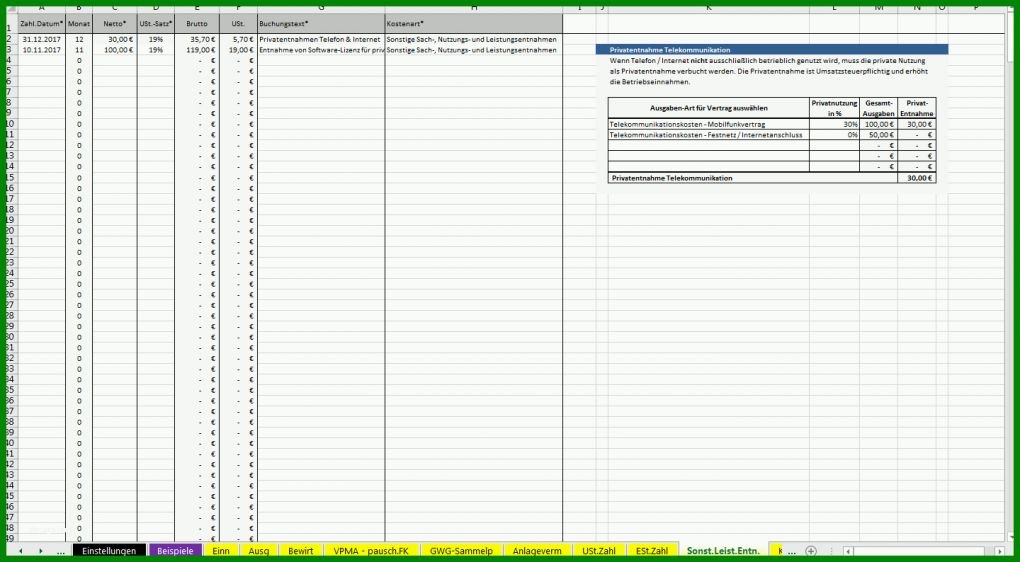Click the 'Privatnutzung in %' column header

(x=835, y=108)
